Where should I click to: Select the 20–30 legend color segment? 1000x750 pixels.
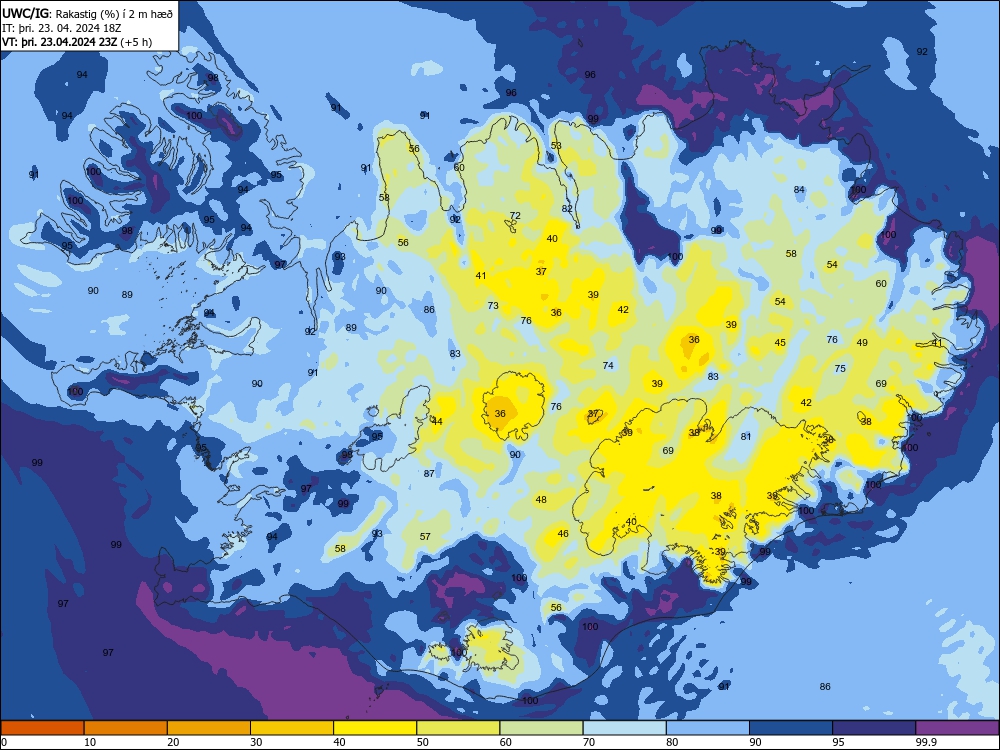click(x=209, y=728)
